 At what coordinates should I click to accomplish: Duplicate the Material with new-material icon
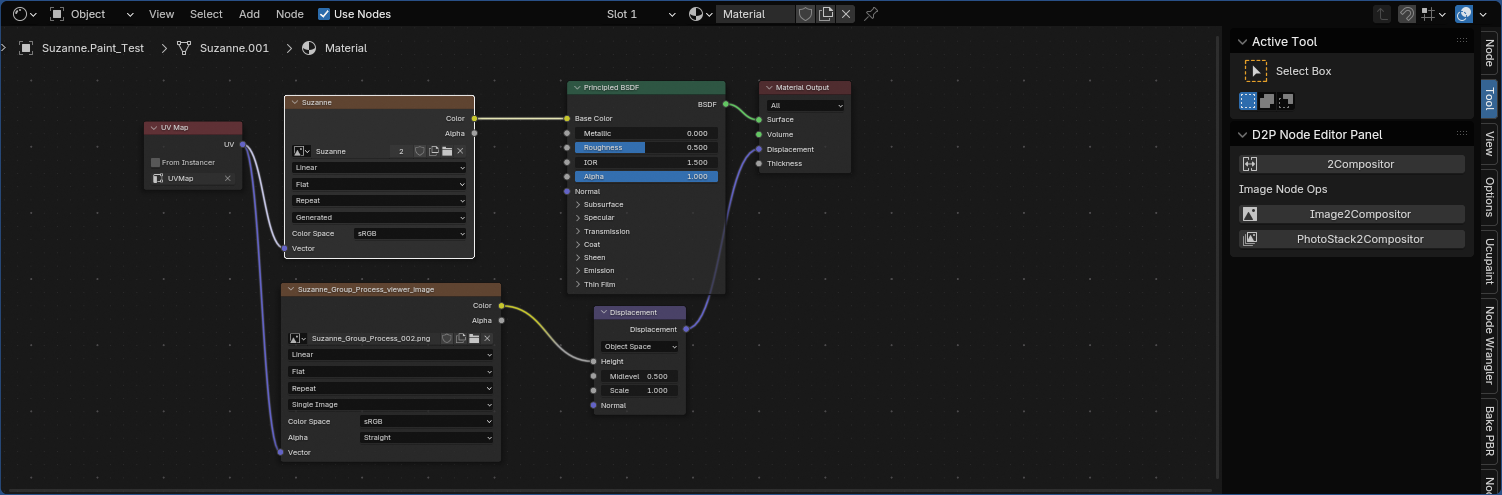[x=826, y=14]
